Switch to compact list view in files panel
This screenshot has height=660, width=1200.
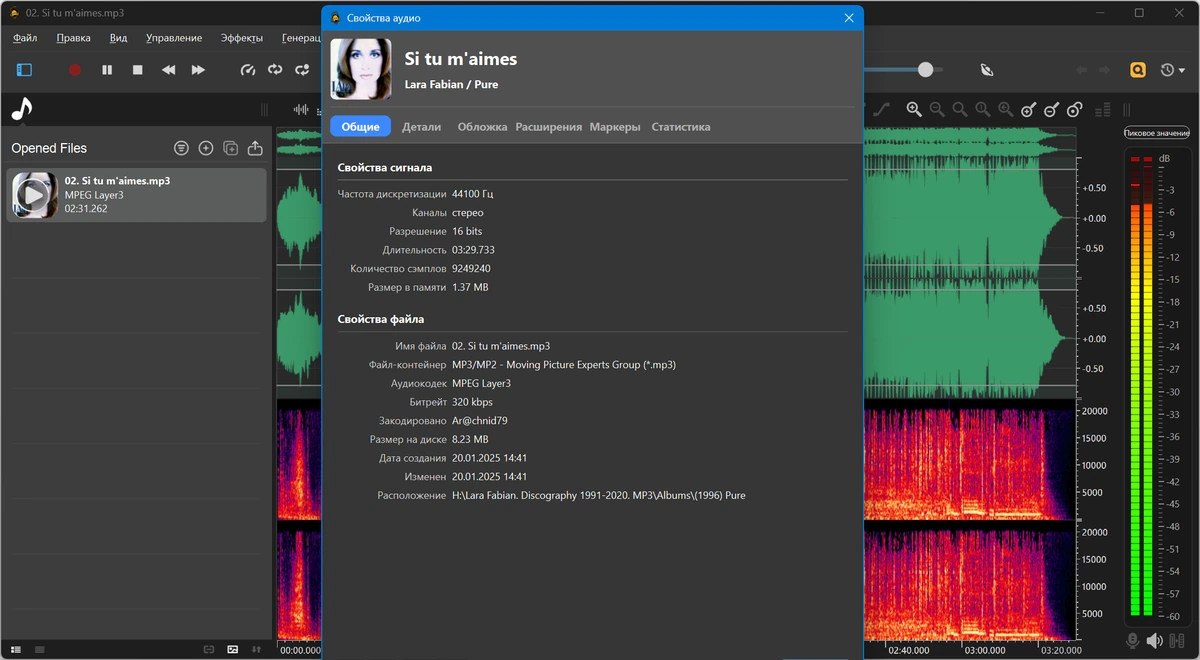(x=39, y=649)
